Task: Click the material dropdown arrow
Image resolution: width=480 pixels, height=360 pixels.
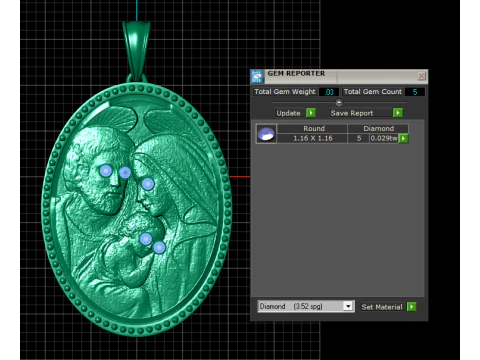Action: click(348, 306)
